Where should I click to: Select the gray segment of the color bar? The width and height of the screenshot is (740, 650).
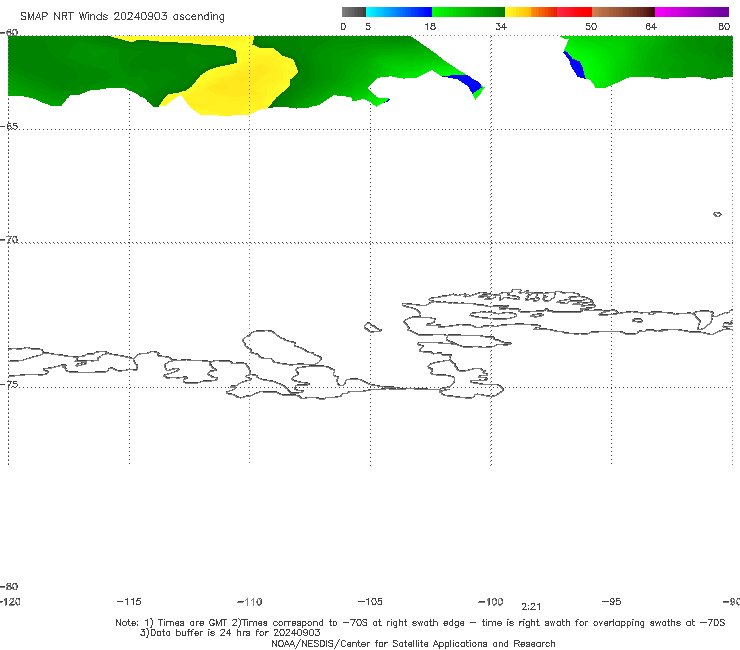353,12
